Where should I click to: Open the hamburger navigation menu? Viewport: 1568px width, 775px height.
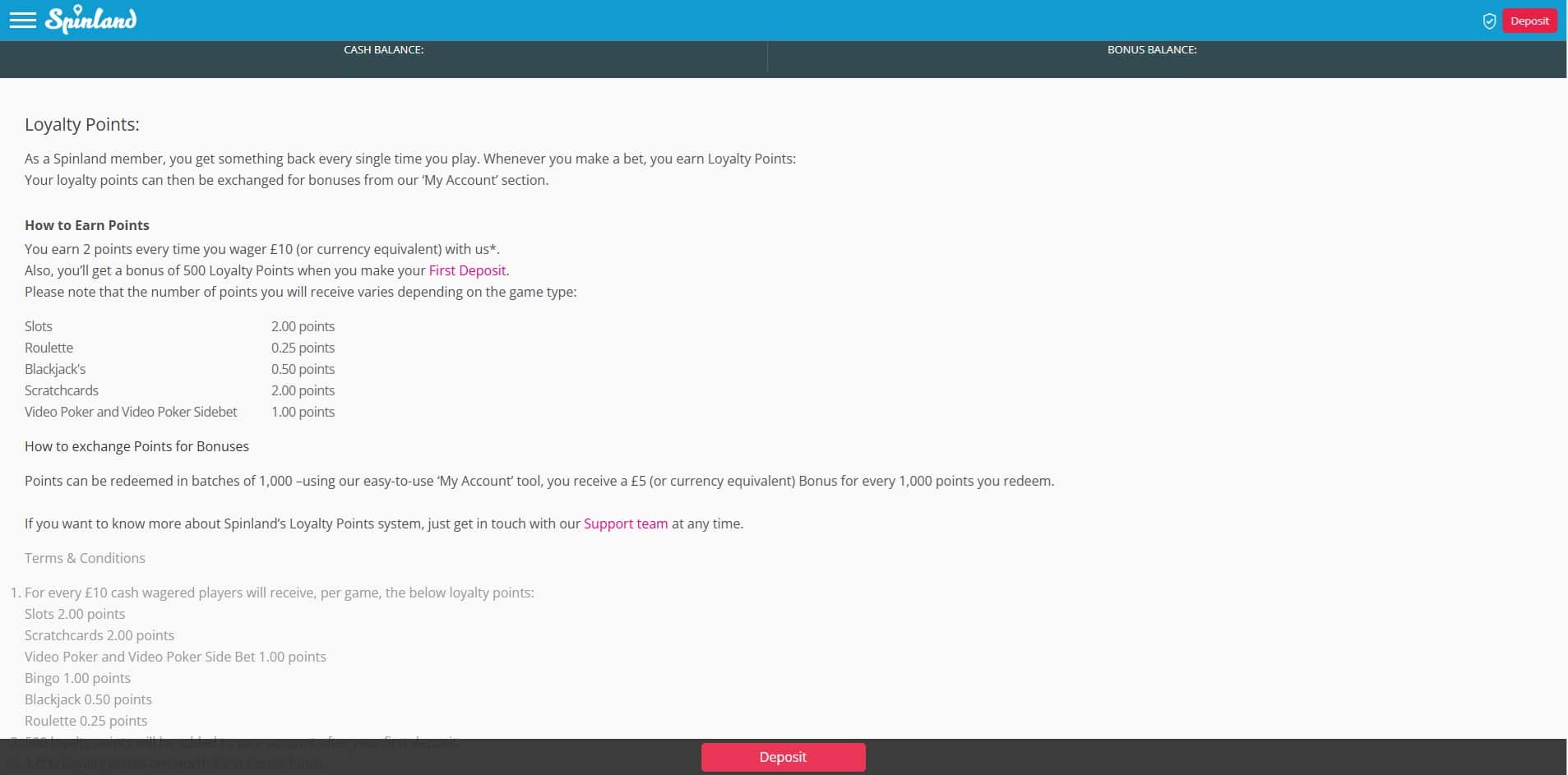[x=22, y=21]
